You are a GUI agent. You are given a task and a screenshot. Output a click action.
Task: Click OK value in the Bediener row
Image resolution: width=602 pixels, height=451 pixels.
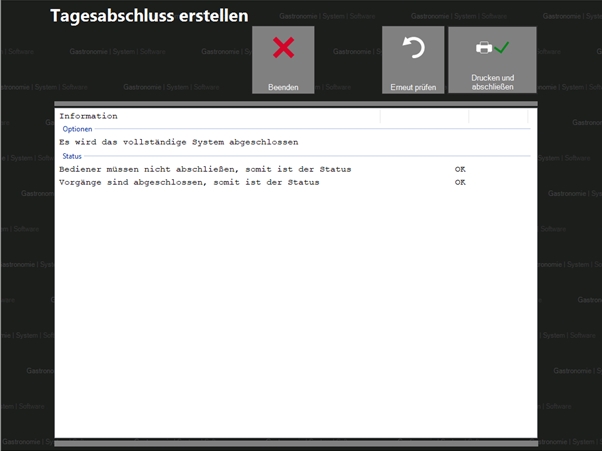pos(460,169)
